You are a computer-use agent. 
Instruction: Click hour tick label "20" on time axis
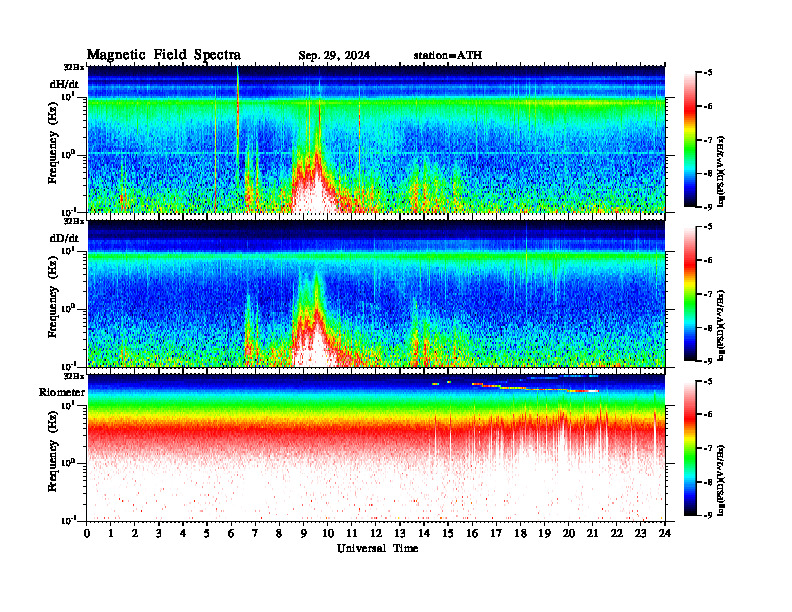point(568,533)
